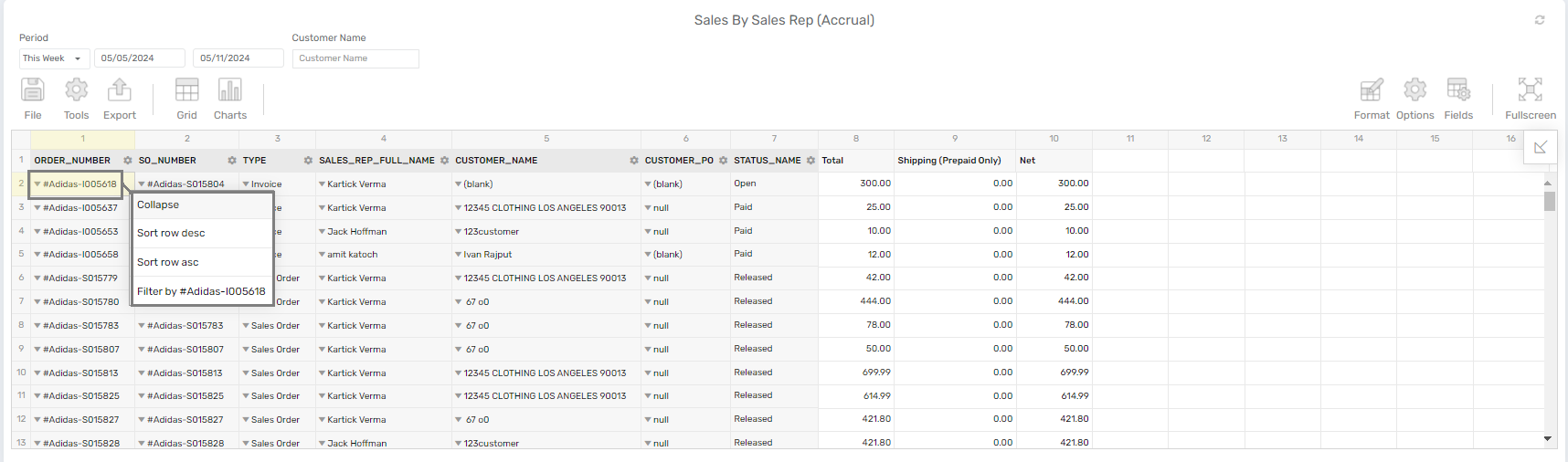Open the Fields icon

(1458, 89)
